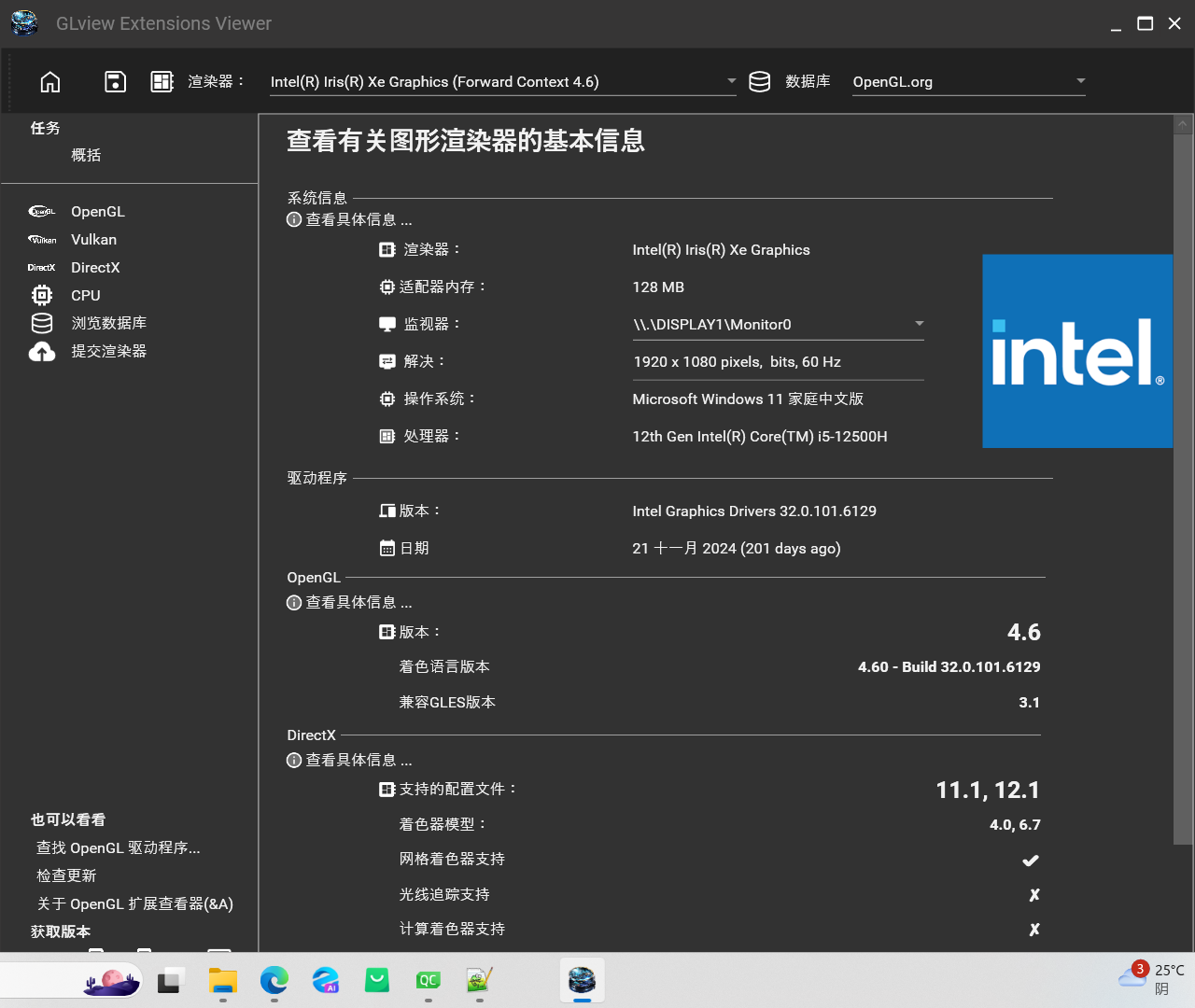Click the OpenGL logo icon in sidebar

coord(42,212)
